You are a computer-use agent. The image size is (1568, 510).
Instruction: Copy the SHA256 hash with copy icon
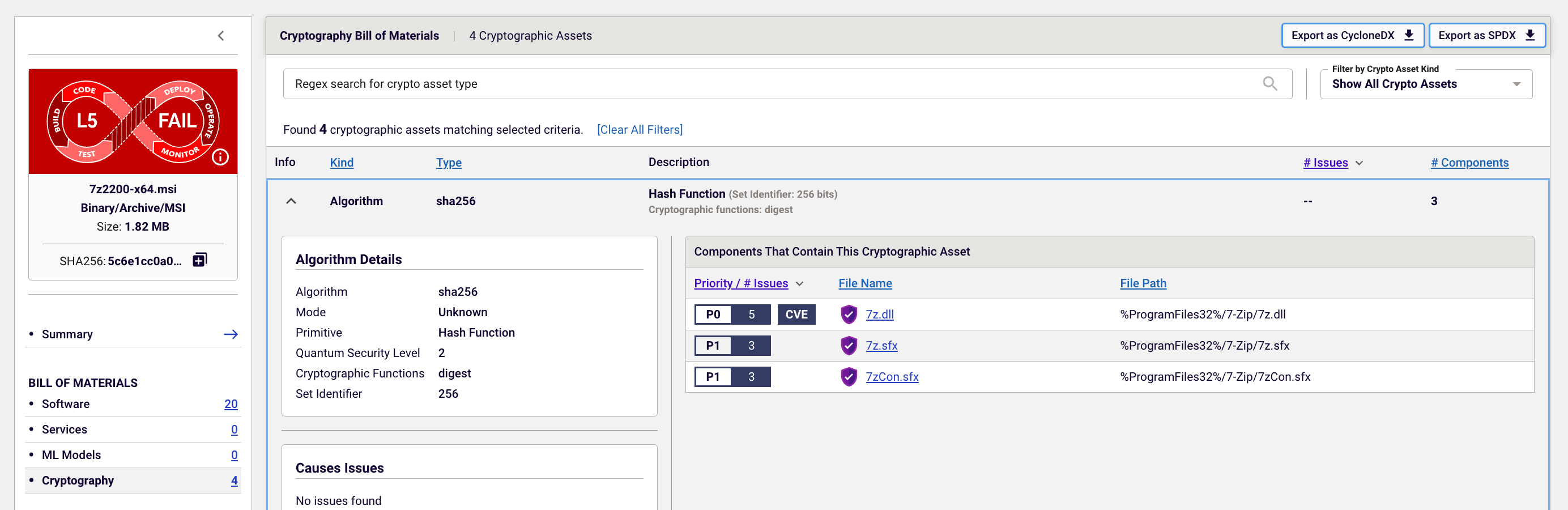point(199,261)
